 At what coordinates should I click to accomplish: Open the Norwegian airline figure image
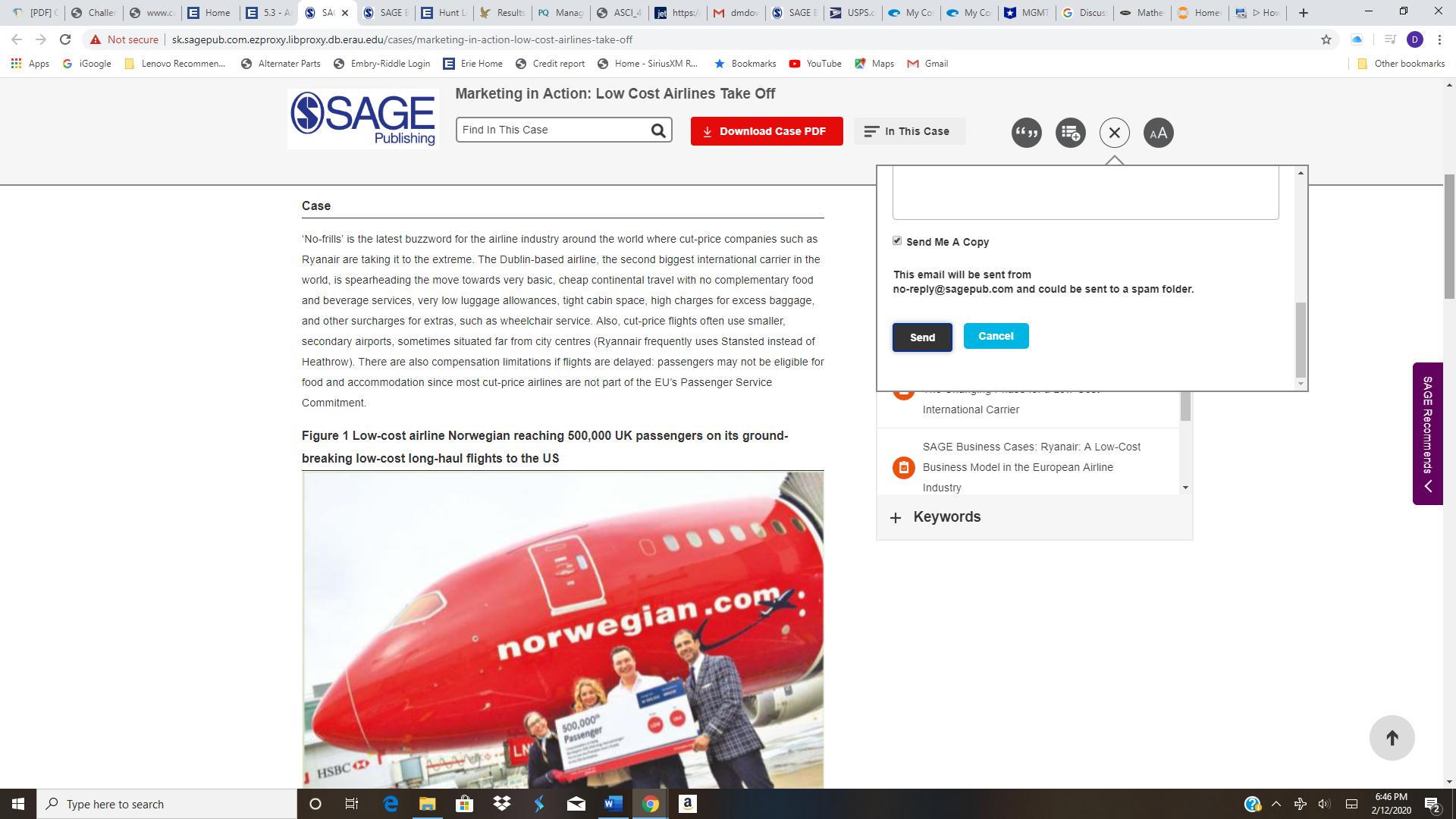click(x=563, y=630)
